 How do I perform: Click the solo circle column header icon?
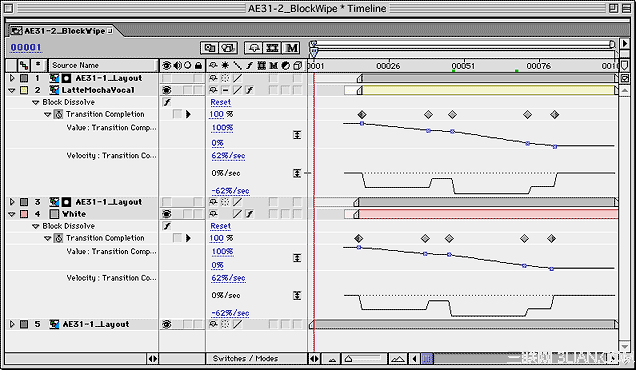187,65
